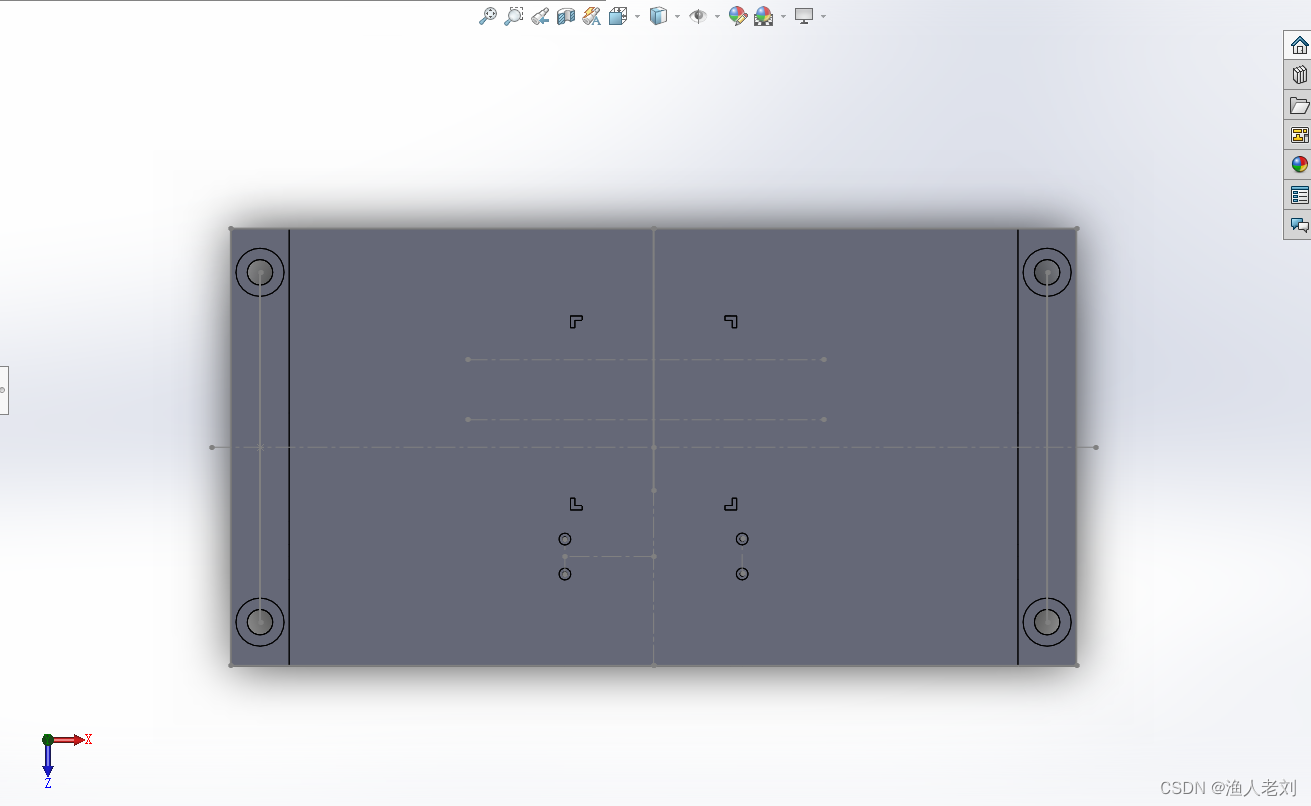Open the File Explorer folder tab

[x=1299, y=105]
